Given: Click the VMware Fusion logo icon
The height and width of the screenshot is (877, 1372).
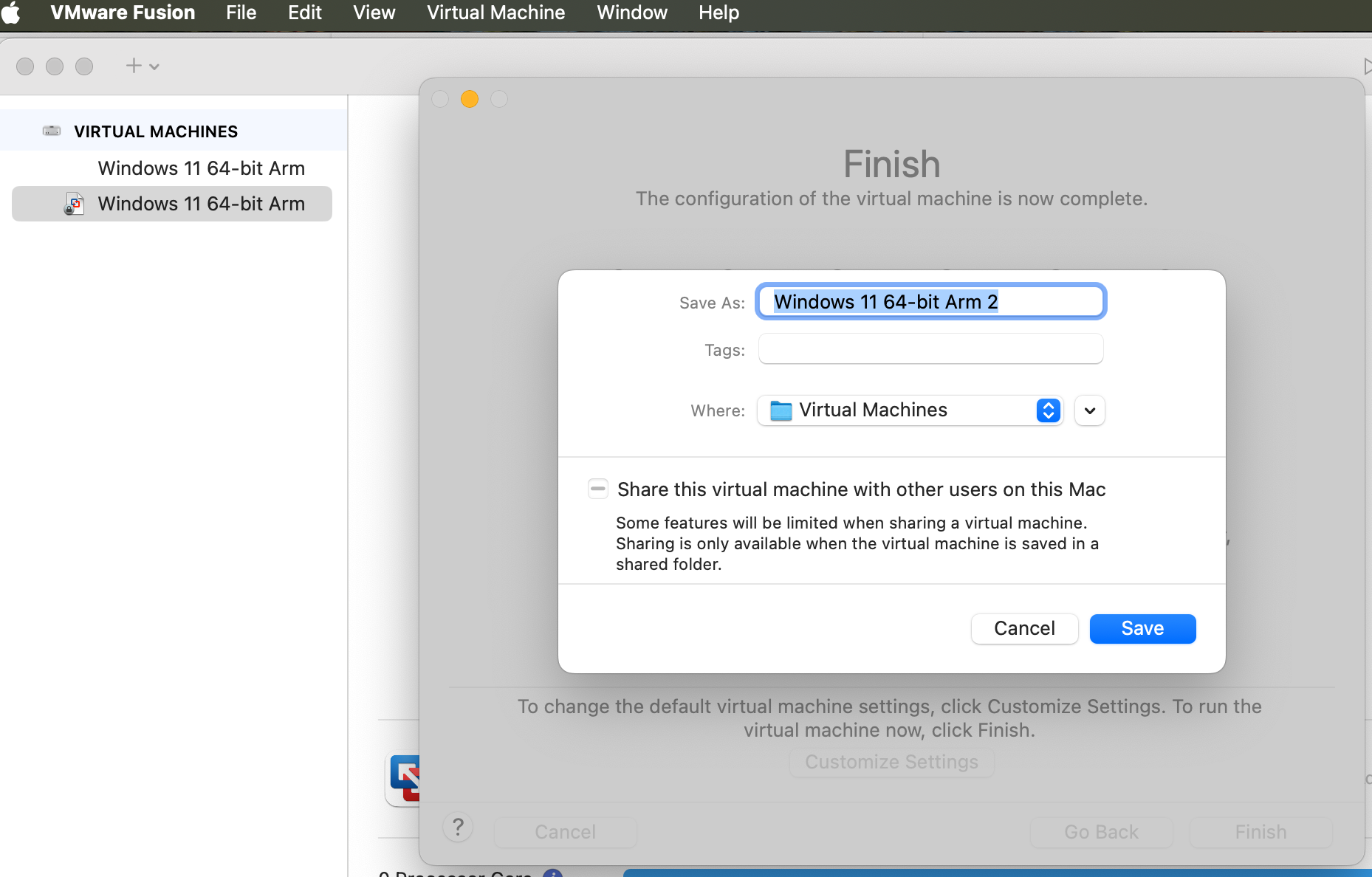Looking at the screenshot, I should (x=404, y=780).
